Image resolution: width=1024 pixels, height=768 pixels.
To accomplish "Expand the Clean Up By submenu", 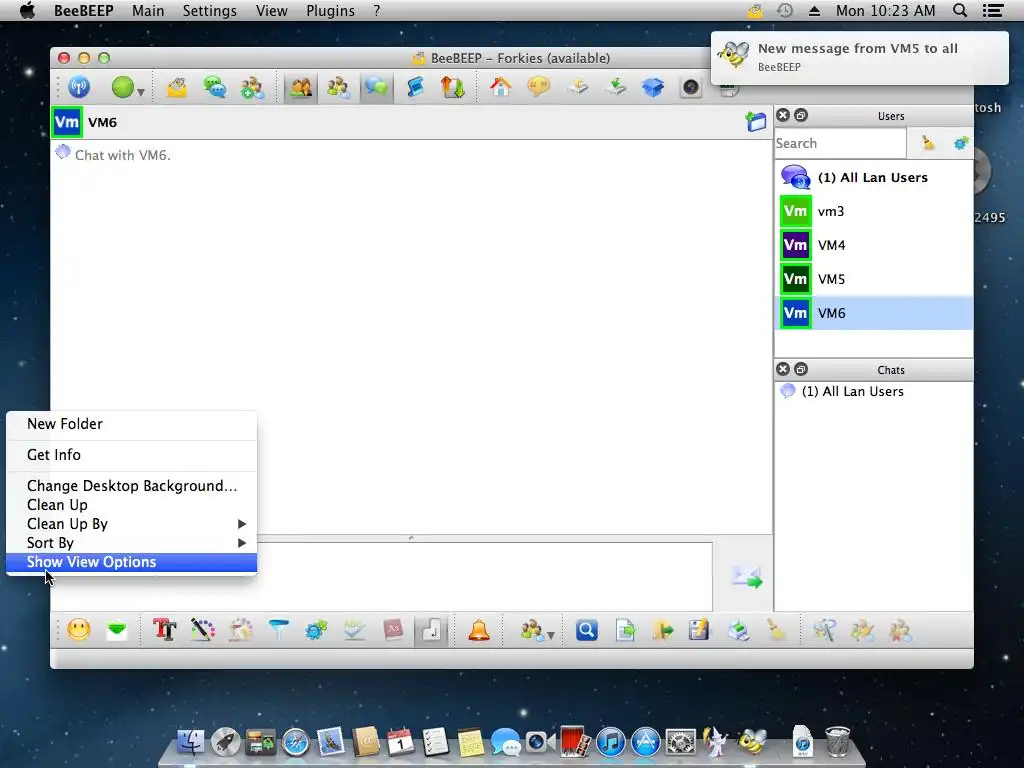I will [131, 524].
